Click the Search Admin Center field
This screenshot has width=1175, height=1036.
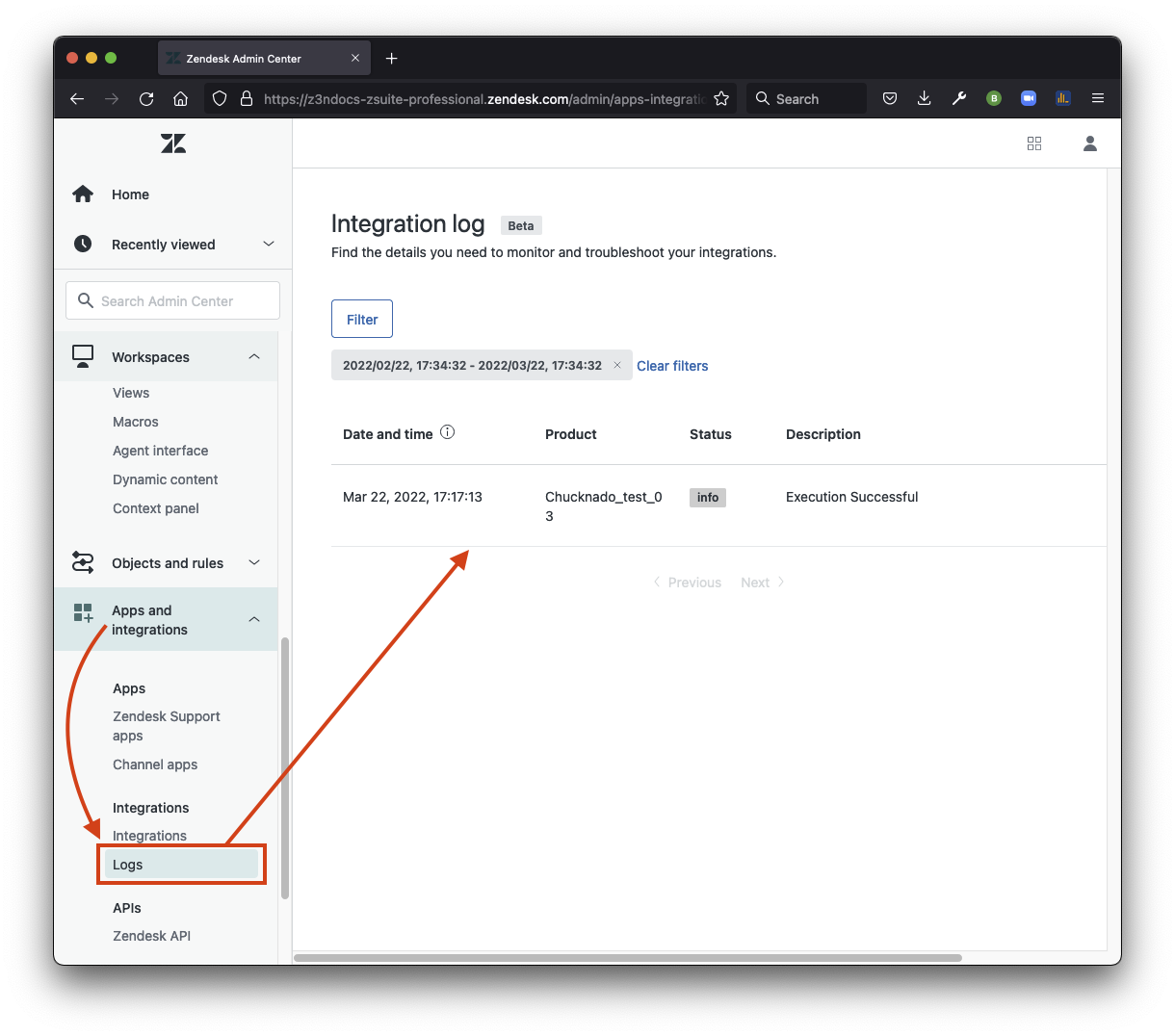[x=173, y=300]
